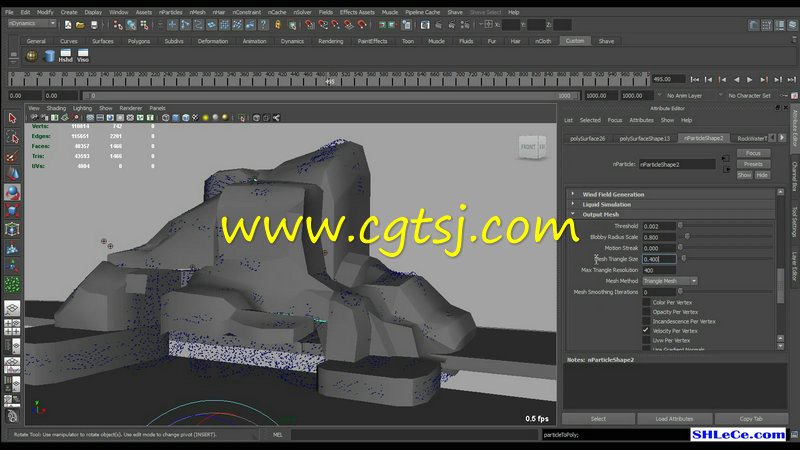Open viewport Shading menu
This screenshot has height=450, width=800.
pyautogui.click(x=56, y=108)
